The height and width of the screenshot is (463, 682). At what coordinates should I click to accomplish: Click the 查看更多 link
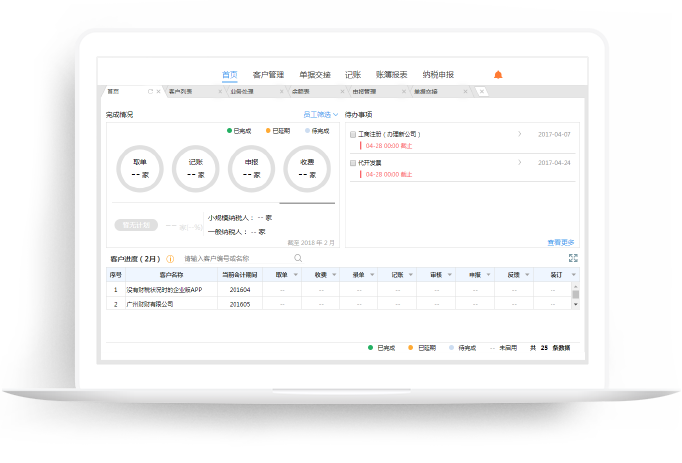pyautogui.click(x=561, y=242)
